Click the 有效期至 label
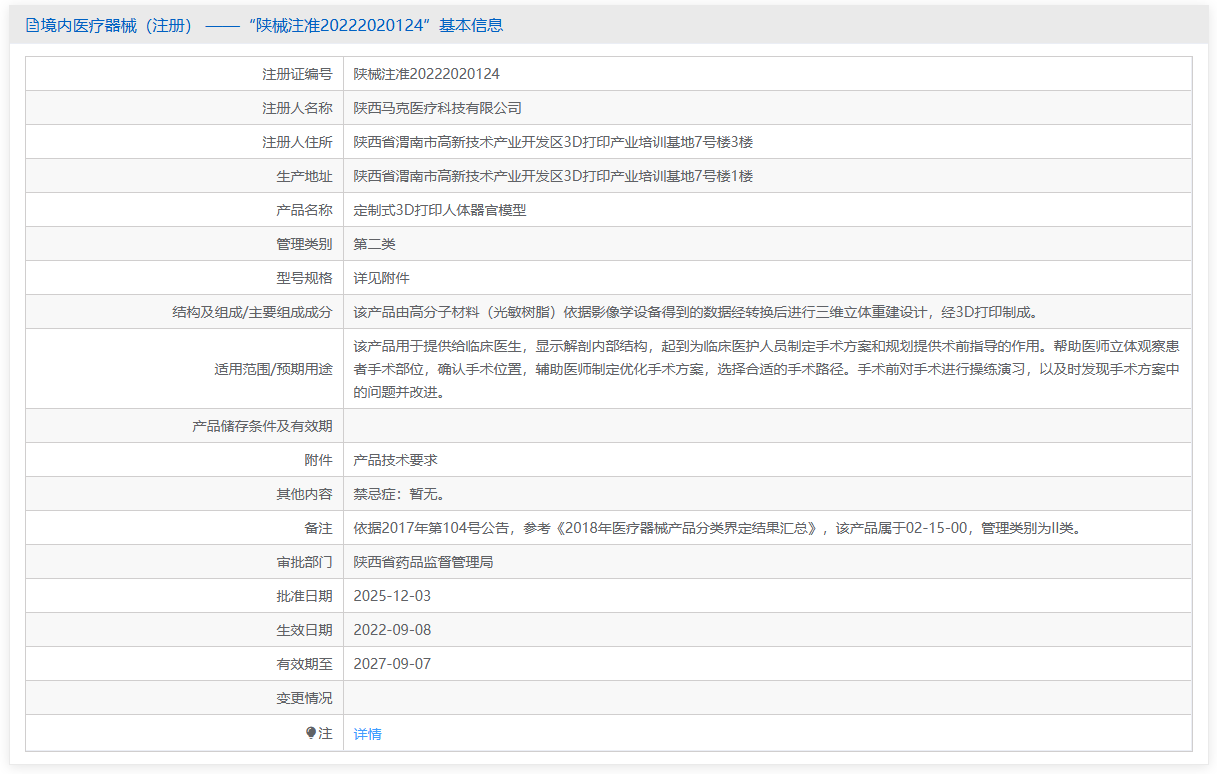Image resolution: width=1217 pixels, height=774 pixels. coord(304,664)
